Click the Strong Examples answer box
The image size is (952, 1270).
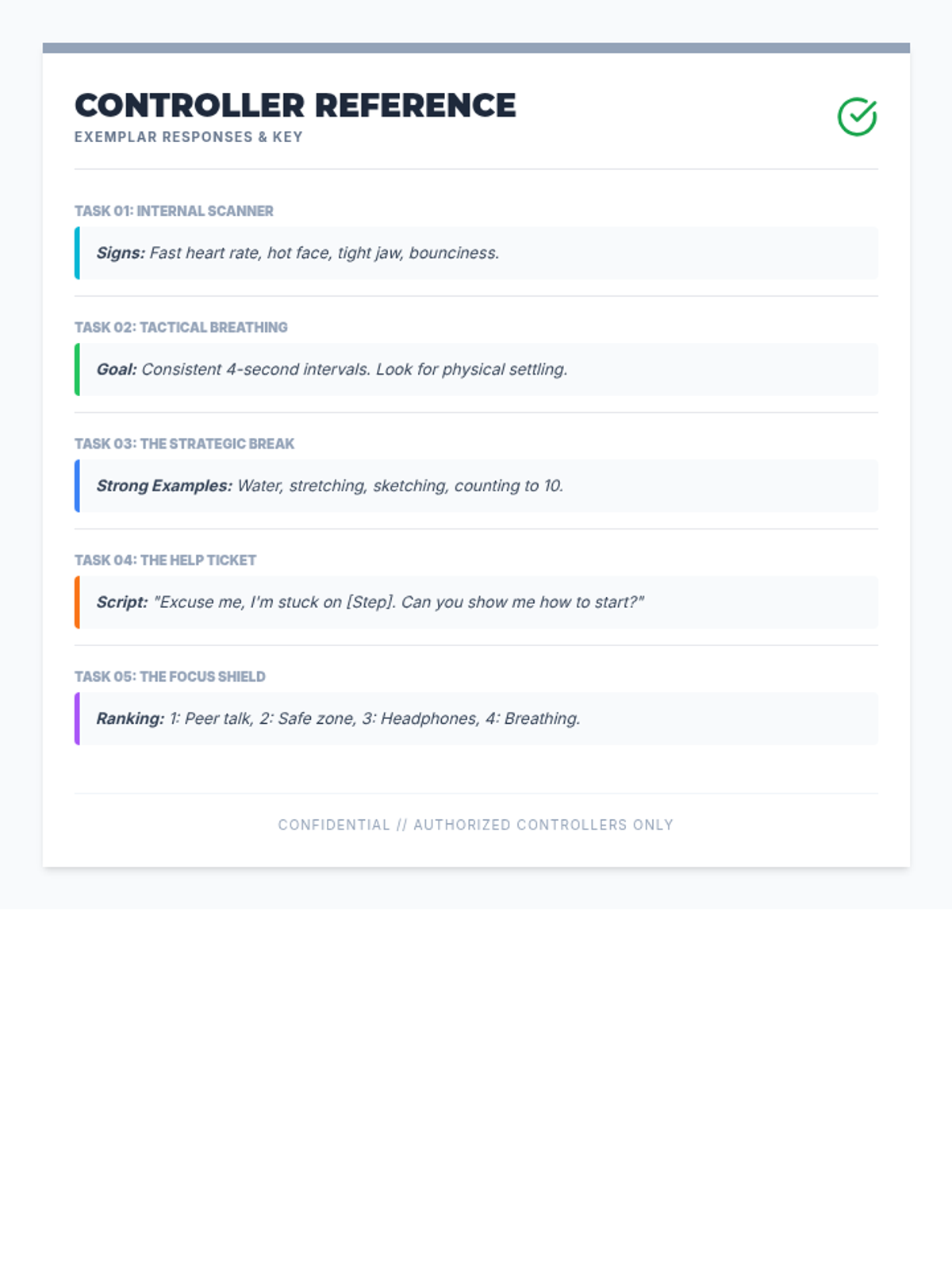(x=476, y=486)
